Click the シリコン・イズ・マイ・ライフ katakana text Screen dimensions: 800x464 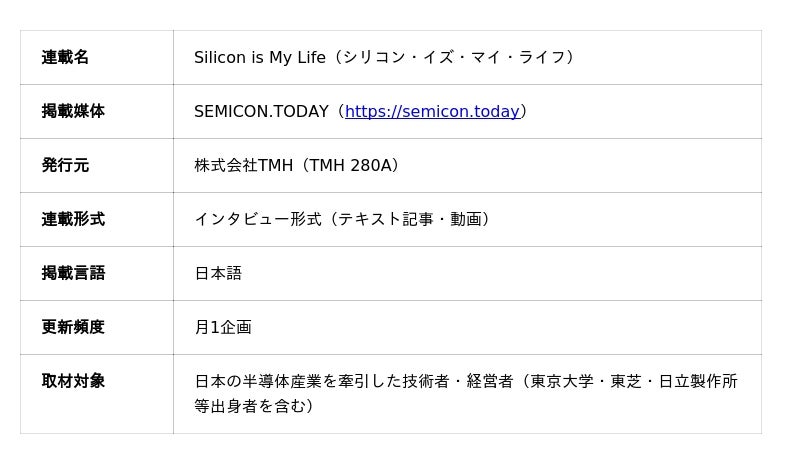pos(456,58)
